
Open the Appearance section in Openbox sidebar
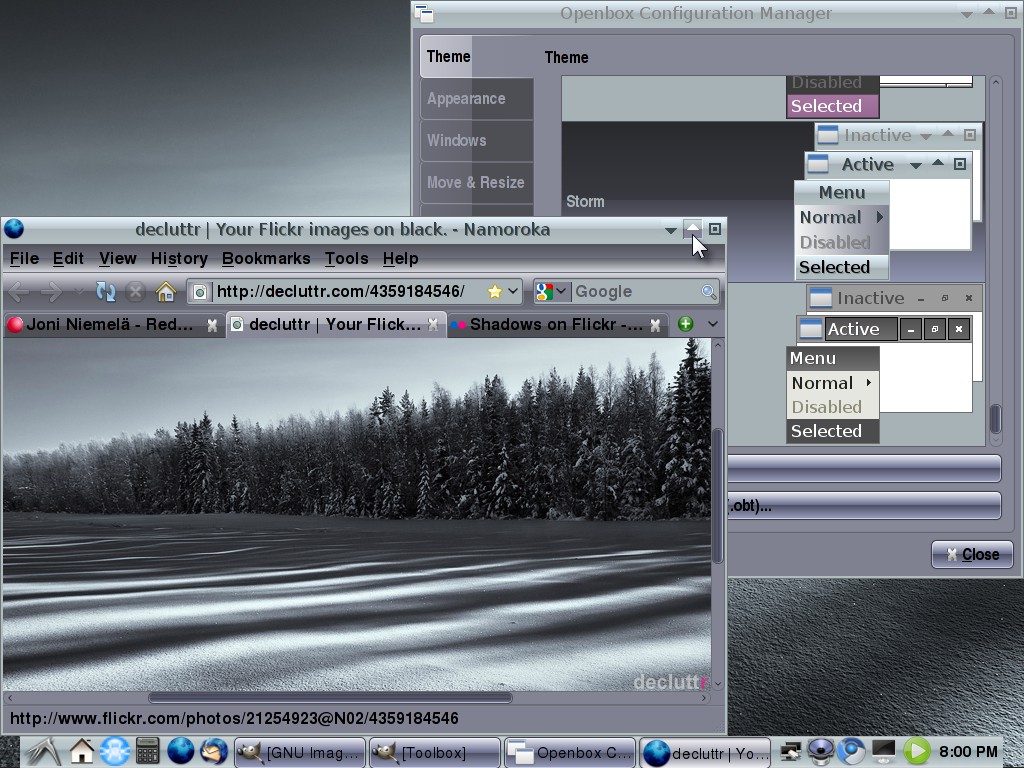click(x=476, y=99)
